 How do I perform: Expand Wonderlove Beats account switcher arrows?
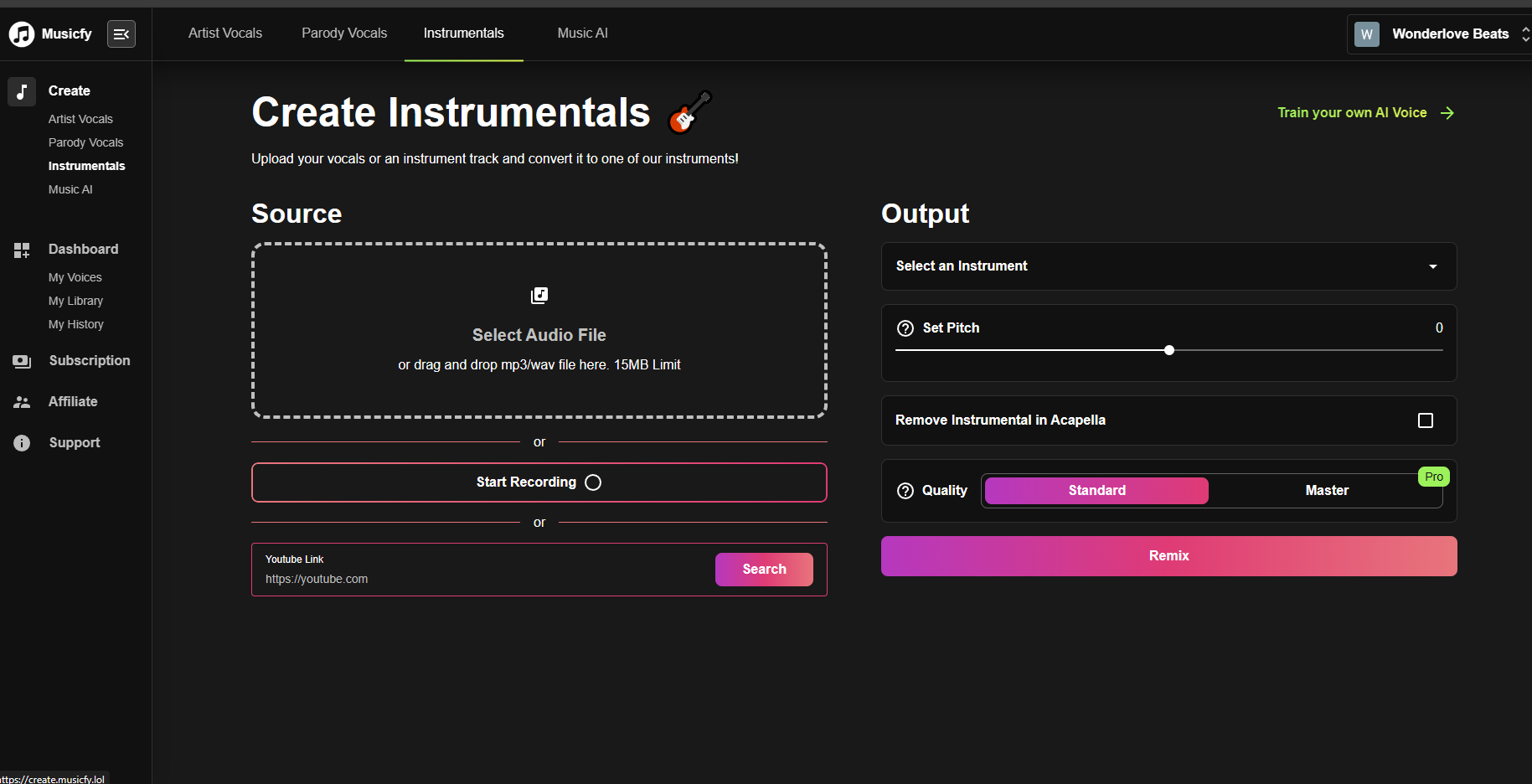1525,34
